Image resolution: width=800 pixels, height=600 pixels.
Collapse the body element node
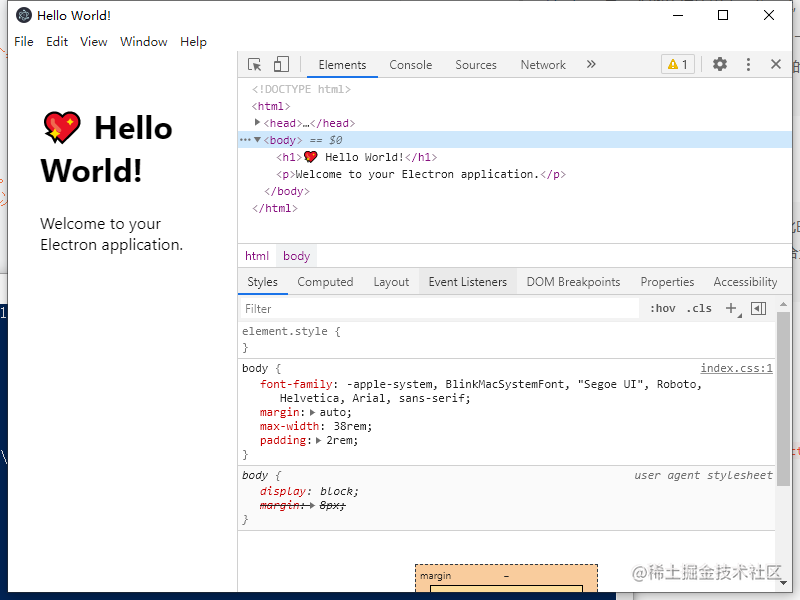coord(258,140)
